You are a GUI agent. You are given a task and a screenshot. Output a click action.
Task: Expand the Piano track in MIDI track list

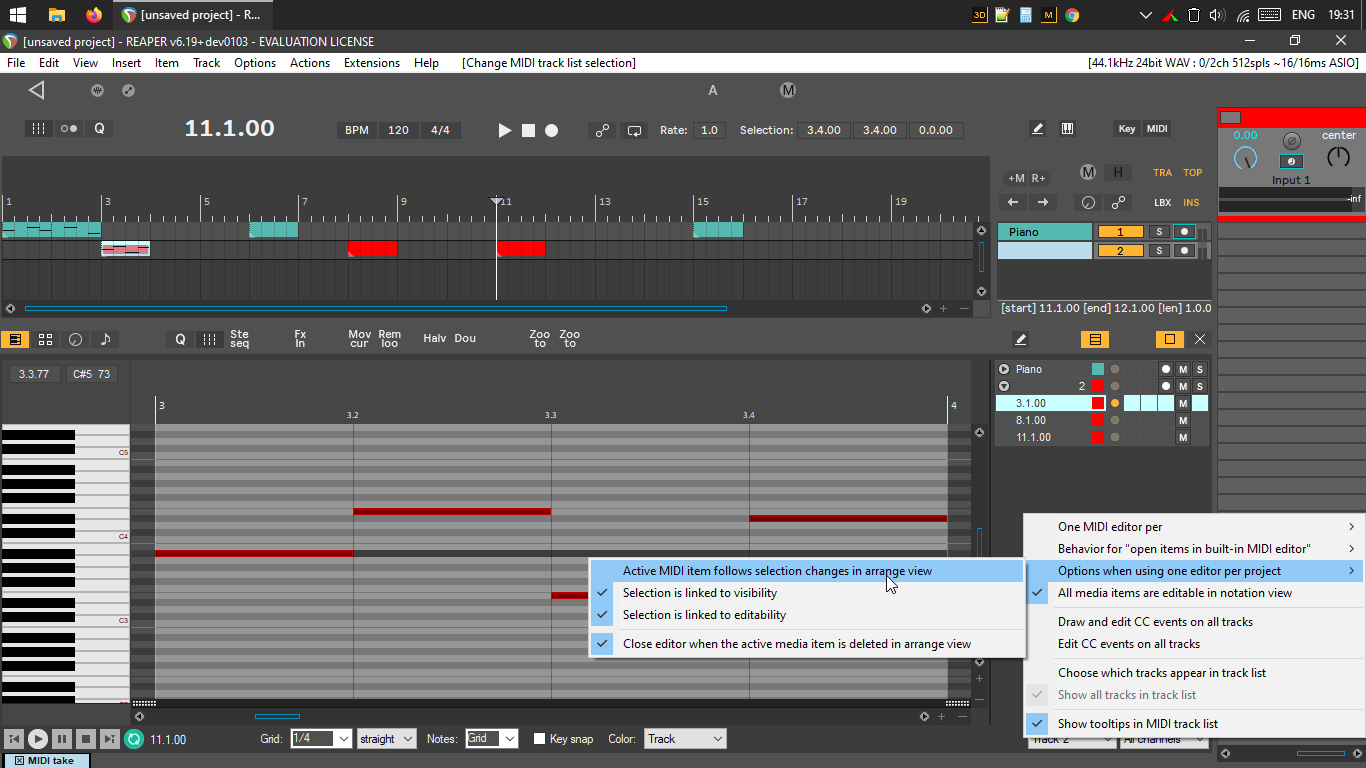pyautogui.click(x=1005, y=369)
